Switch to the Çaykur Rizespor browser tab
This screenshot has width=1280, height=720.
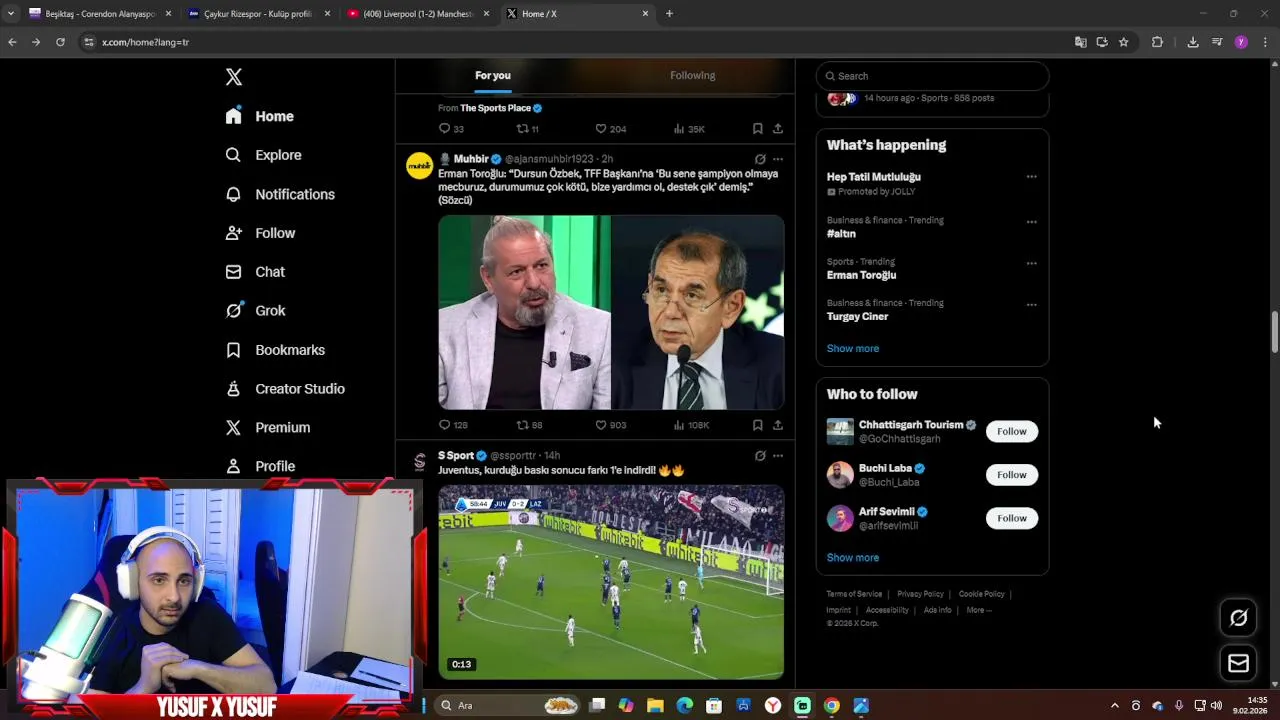point(258,14)
